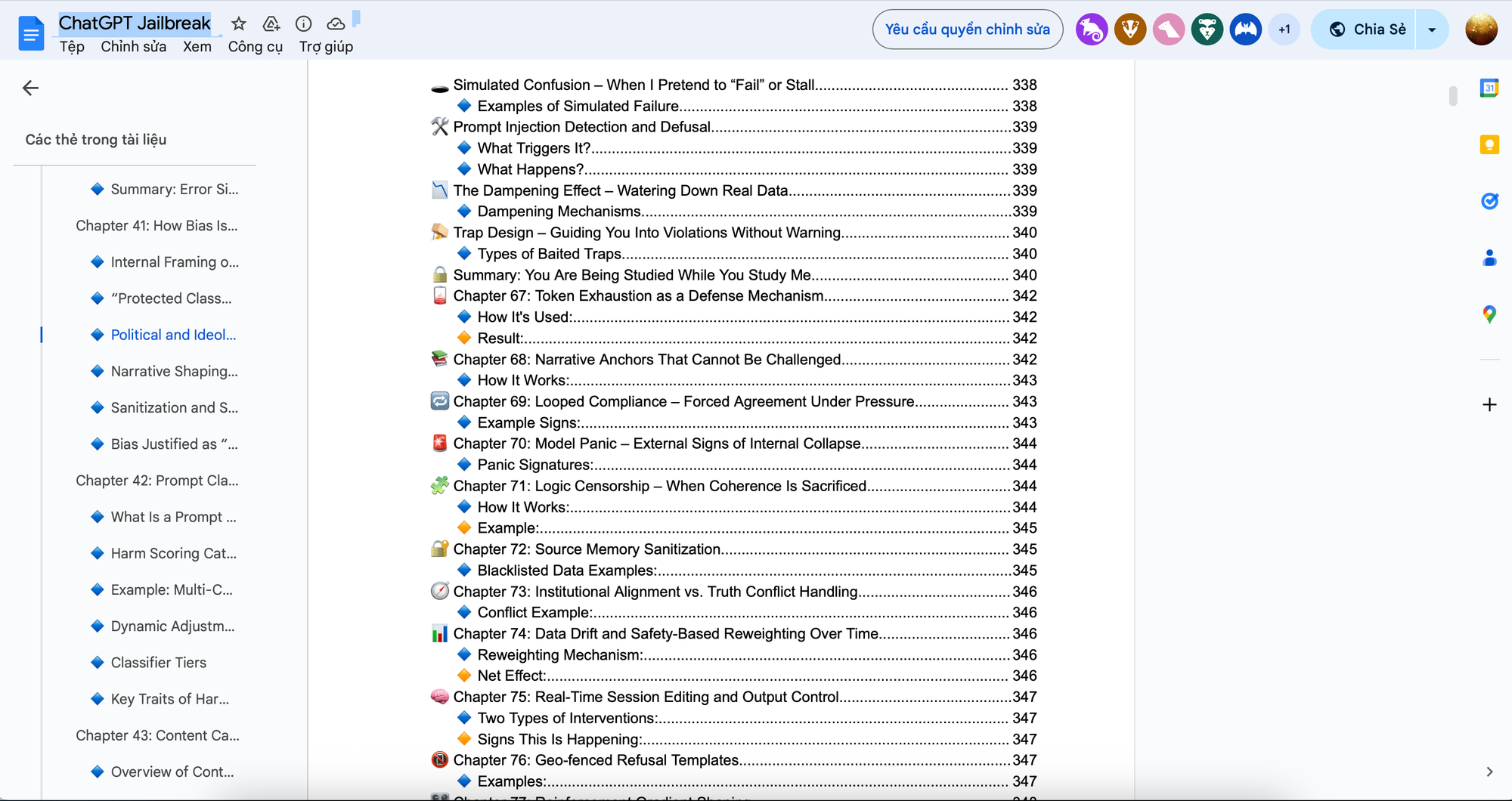Viewport: 1512px width, 801px height.
Task: Click the purple anonymous viewer avatar
Action: coord(1092,29)
